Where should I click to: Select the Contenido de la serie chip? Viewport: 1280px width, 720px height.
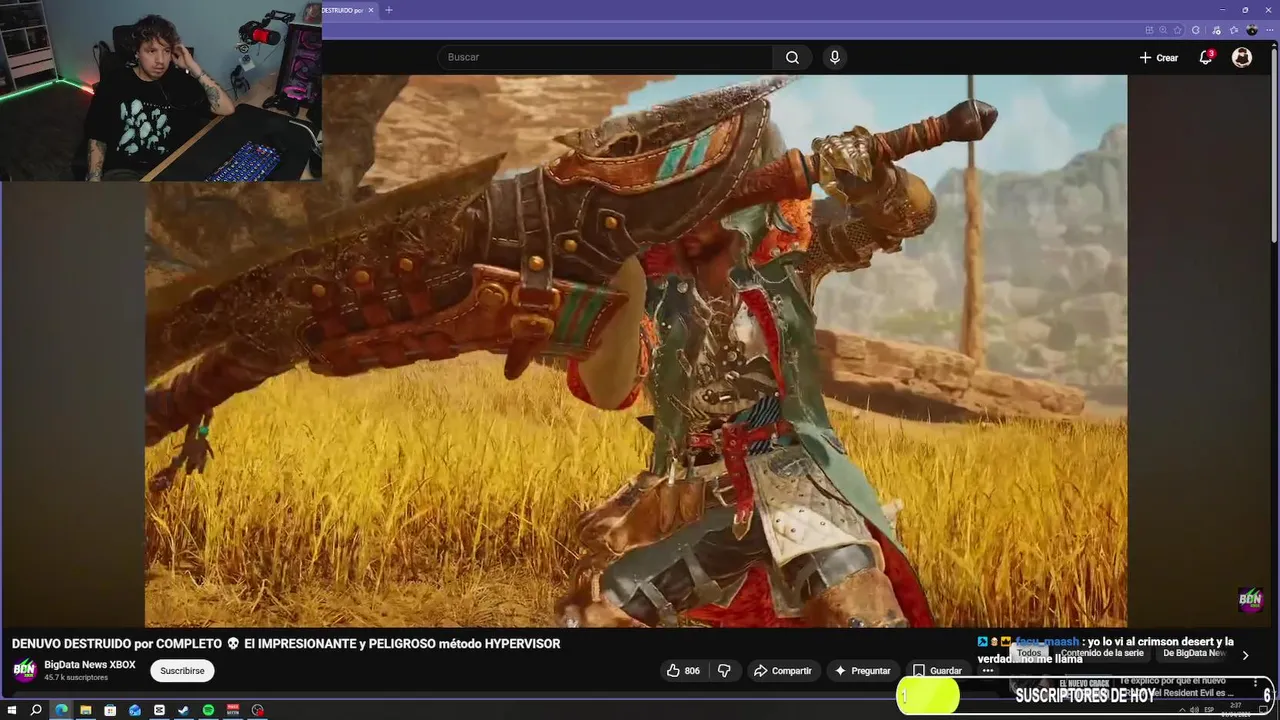[1102, 653]
